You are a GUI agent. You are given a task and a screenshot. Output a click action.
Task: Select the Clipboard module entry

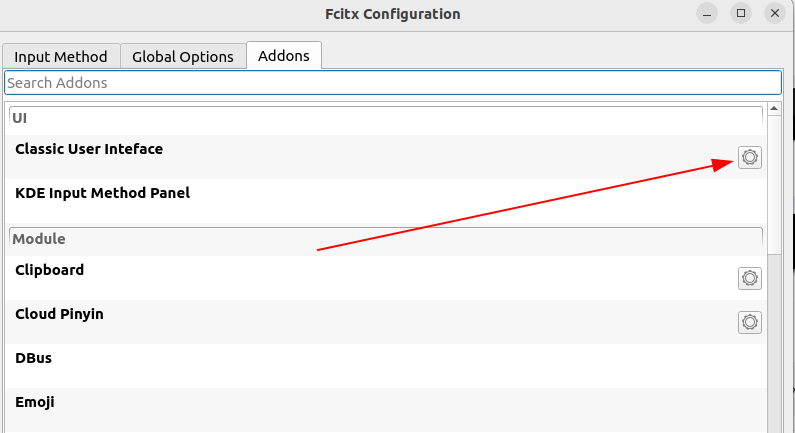pos(386,278)
